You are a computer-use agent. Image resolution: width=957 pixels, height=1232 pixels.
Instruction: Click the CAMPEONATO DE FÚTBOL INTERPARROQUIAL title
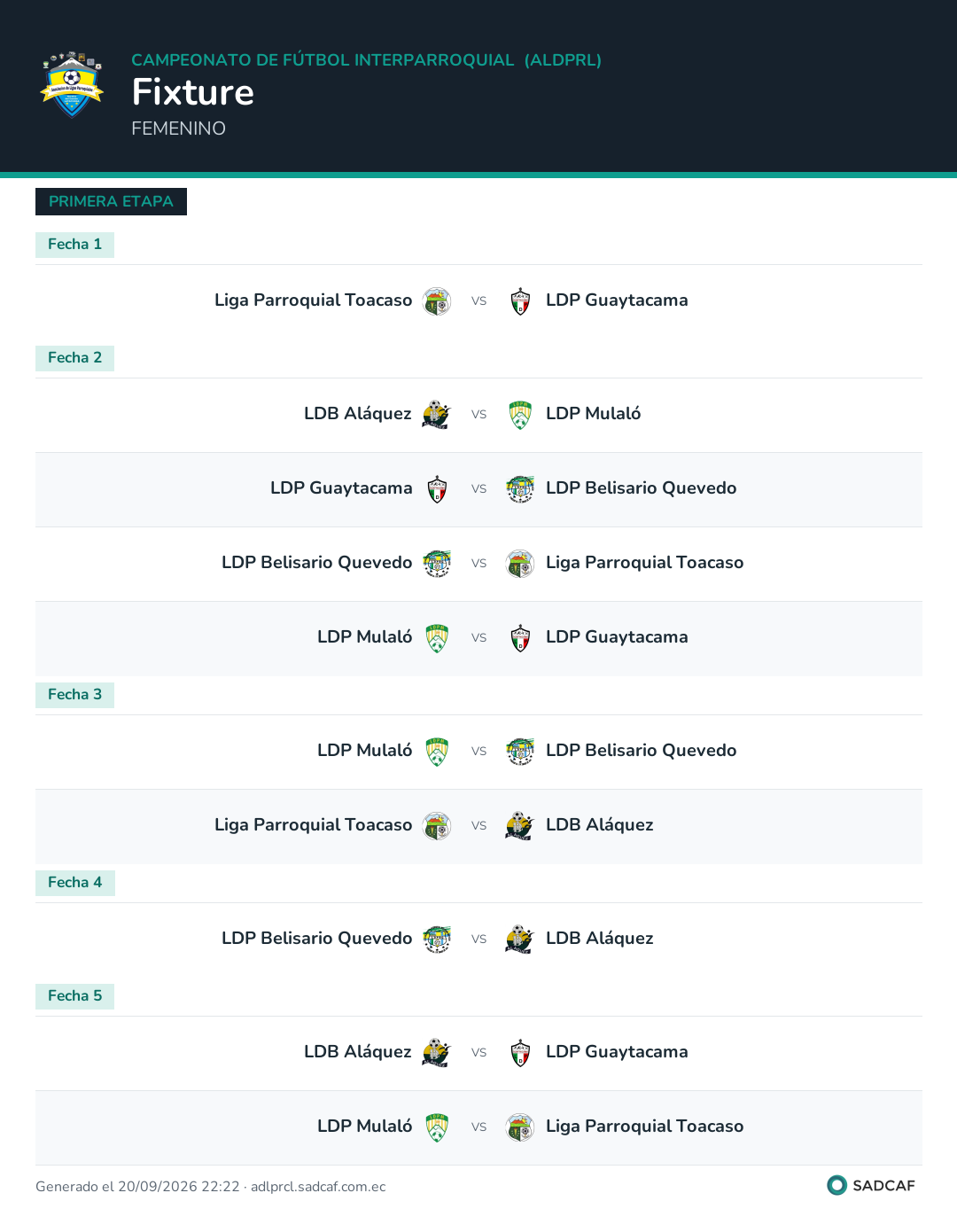tap(323, 60)
